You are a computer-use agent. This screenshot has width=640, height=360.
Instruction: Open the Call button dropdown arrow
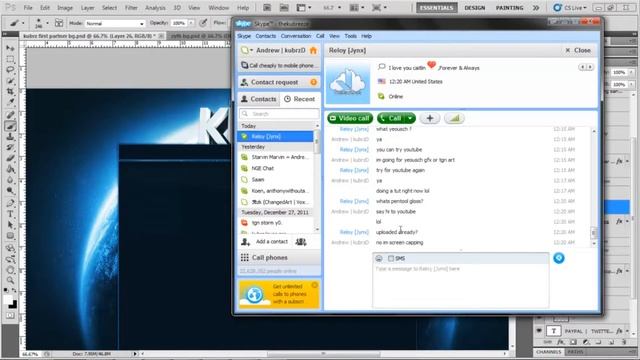pos(409,118)
